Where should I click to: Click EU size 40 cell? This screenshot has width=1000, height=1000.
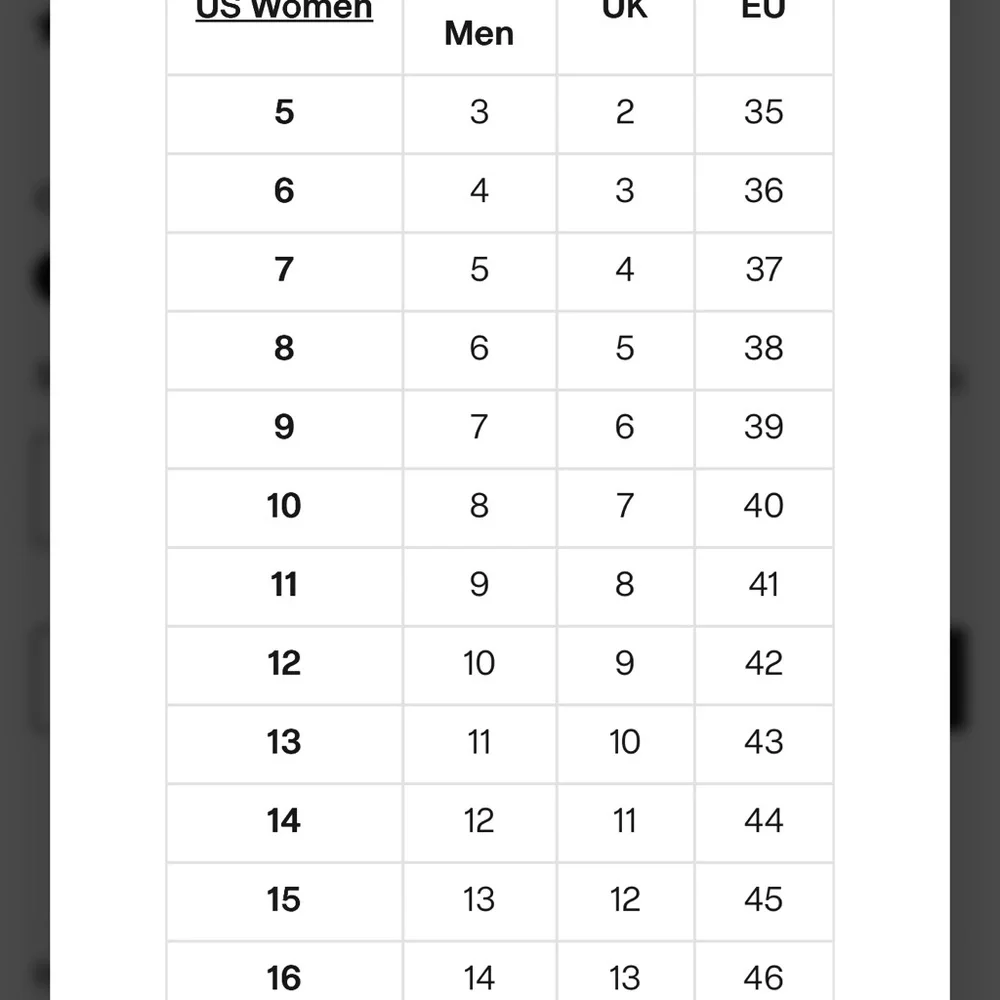coord(763,505)
